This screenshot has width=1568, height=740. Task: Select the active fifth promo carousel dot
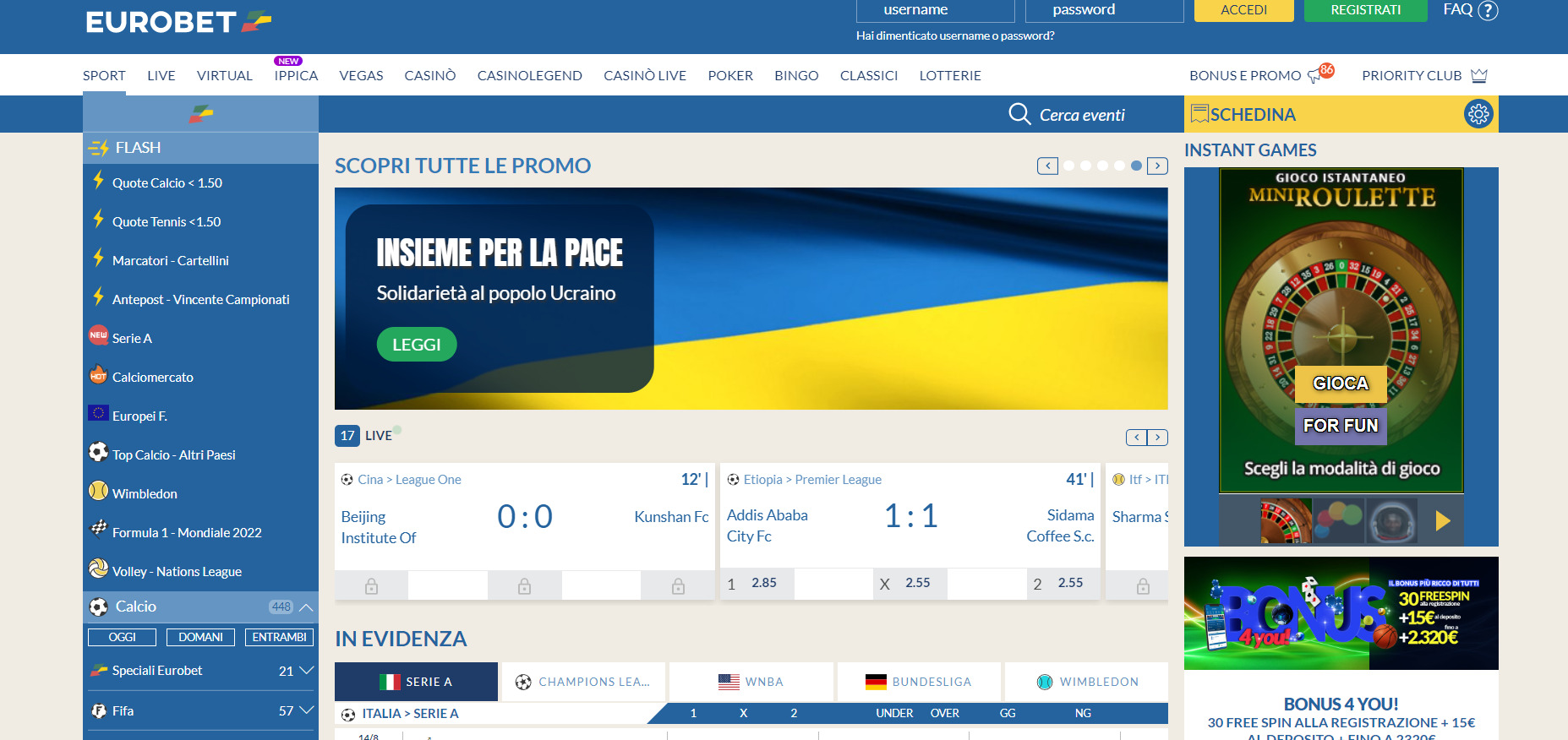pyautogui.click(x=1136, y=166)
